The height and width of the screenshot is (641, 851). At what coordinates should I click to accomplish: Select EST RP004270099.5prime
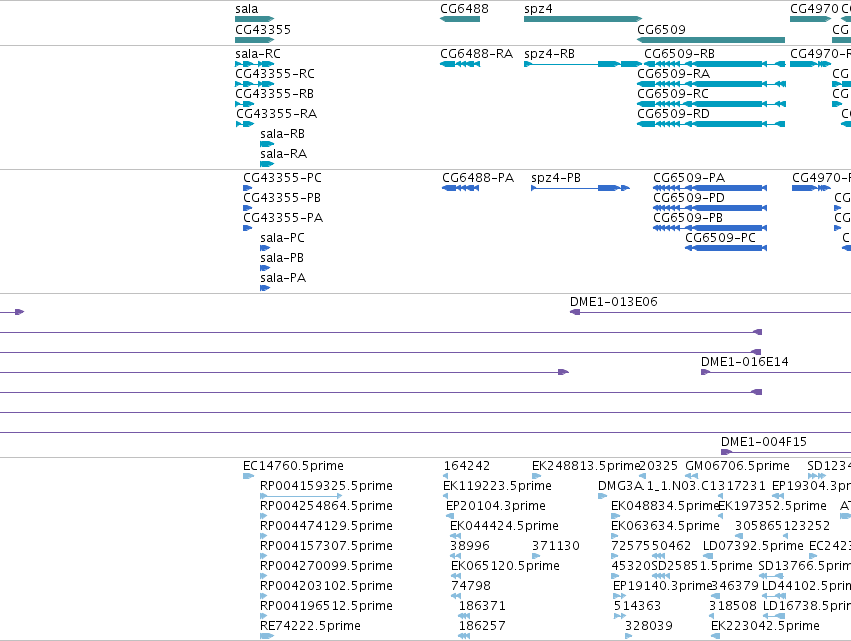(x=326, y=566)
